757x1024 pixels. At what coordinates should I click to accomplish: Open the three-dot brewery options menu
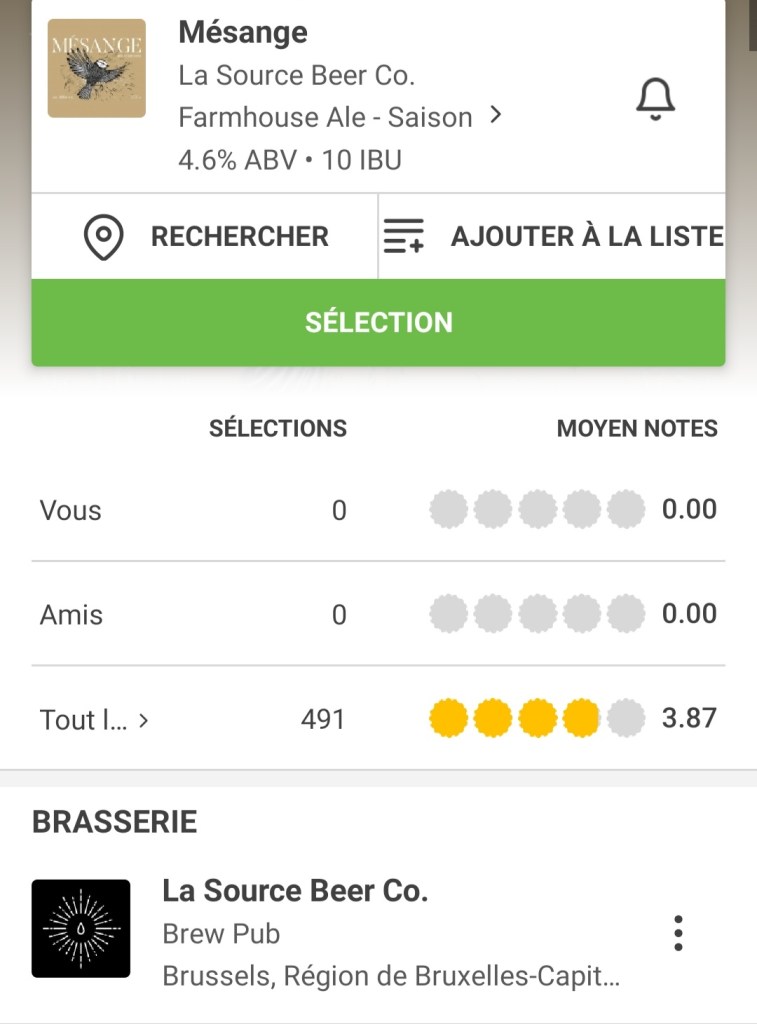tap(678, 932)
